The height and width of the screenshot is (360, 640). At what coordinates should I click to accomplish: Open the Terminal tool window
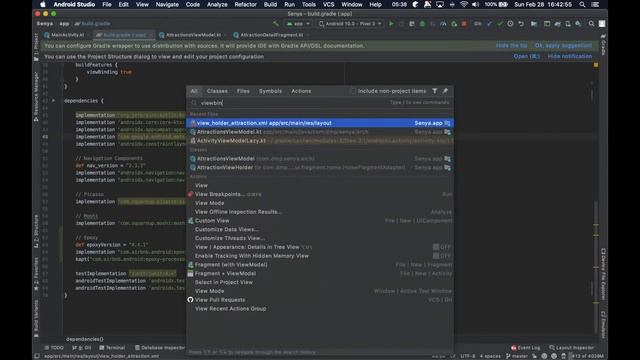pos(112,348)
